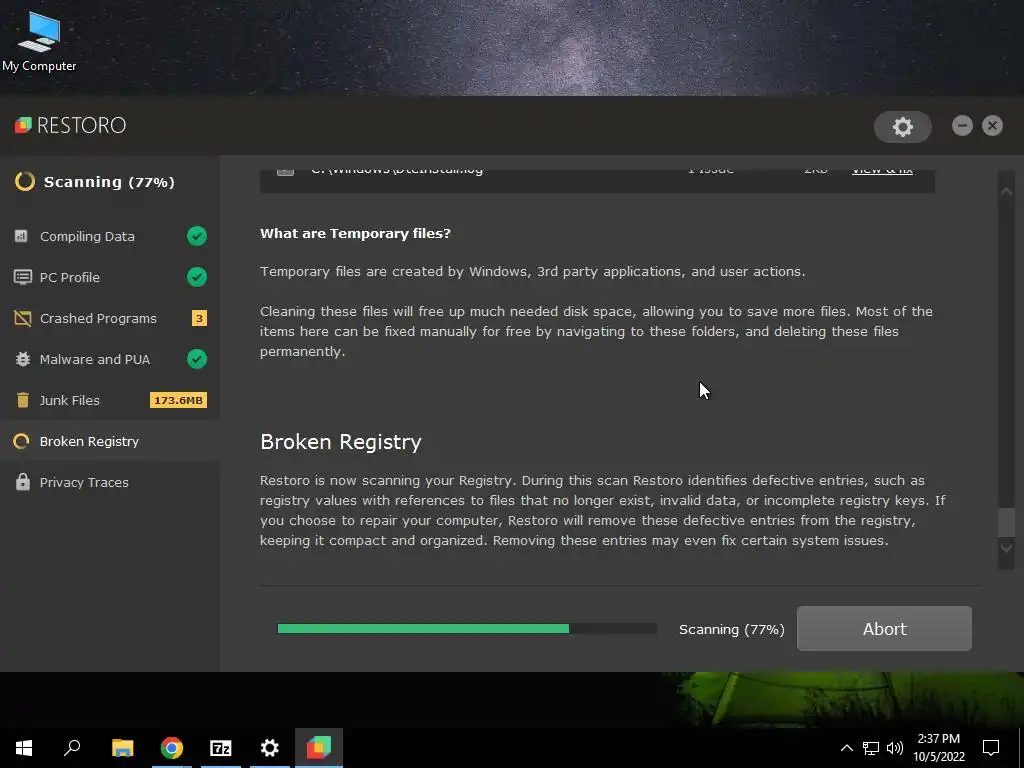The width and height of the screenshot is (1024, 768).
Task: Click the Broken Registry spinner icon
Action: [x=22, y=441]
